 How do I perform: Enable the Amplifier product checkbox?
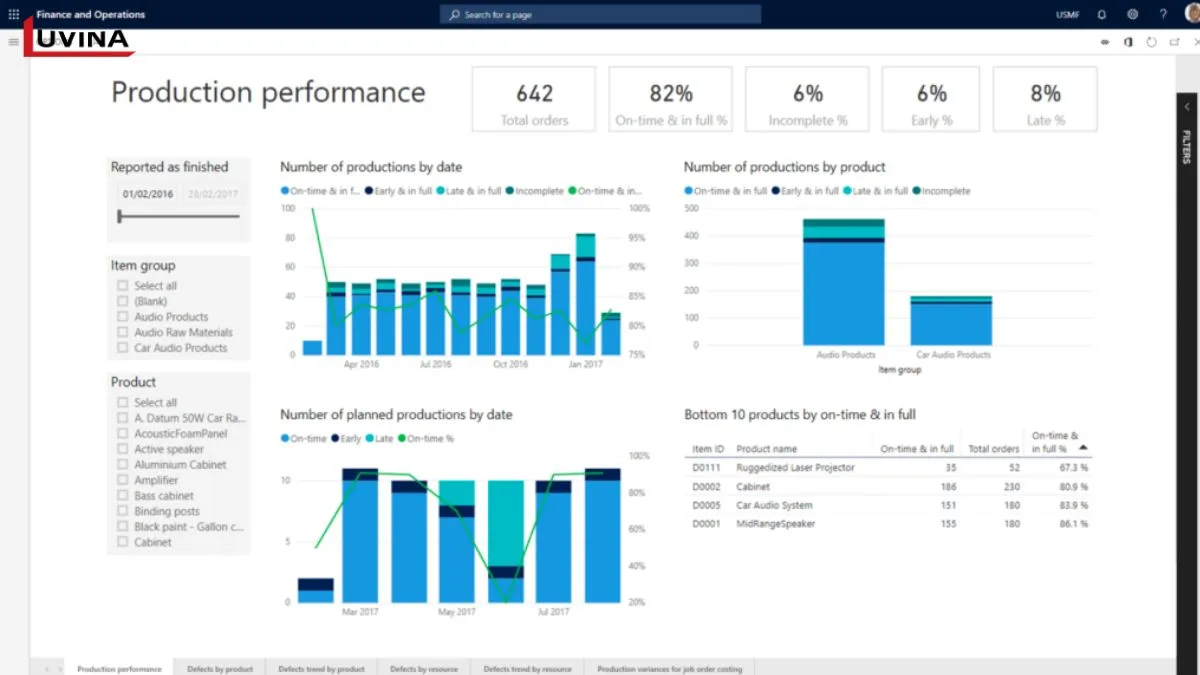click(x=123, y=481)
